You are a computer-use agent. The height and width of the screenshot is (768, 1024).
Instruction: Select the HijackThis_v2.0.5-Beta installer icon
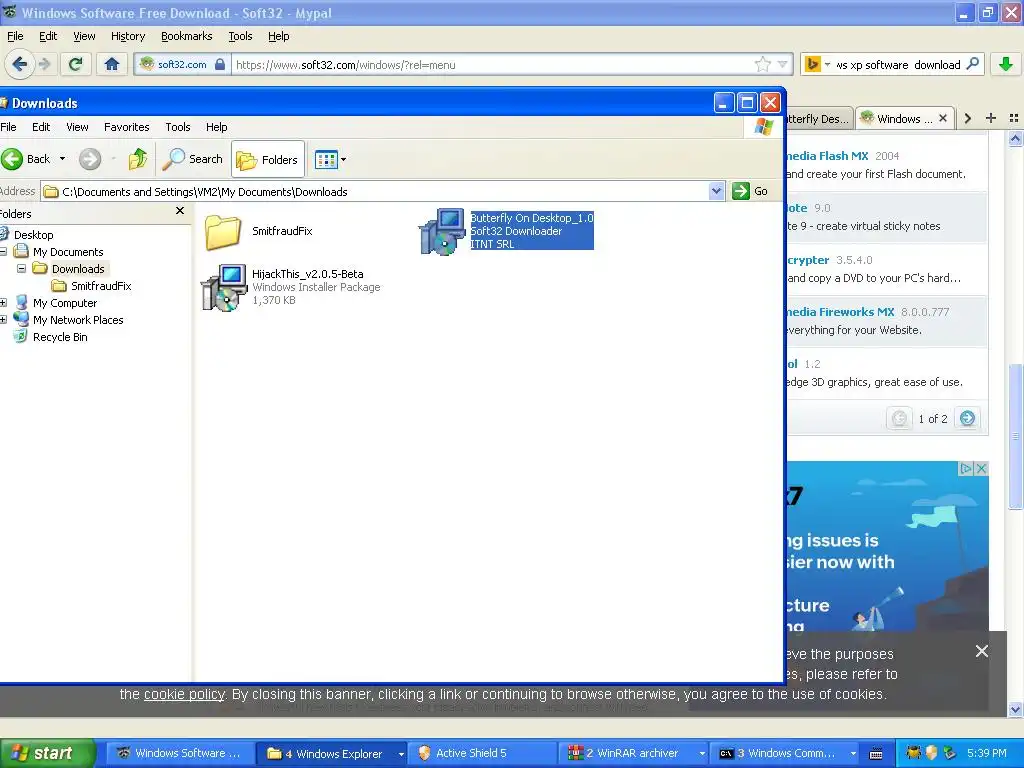point(223,288)
